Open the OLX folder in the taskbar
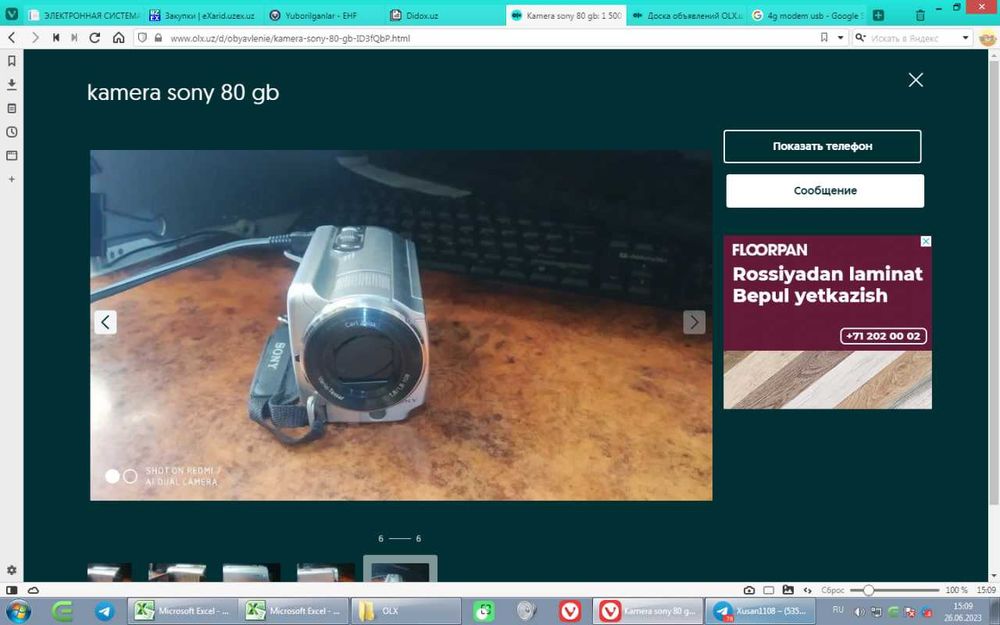 pyautogui.click(x=406, y=611)
